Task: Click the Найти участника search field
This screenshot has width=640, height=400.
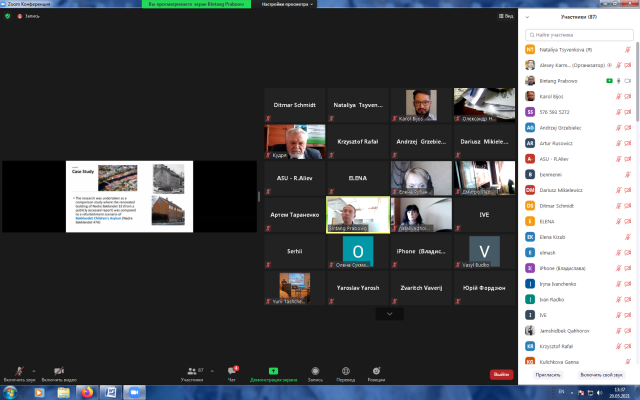Action: (x=579, y=35)
